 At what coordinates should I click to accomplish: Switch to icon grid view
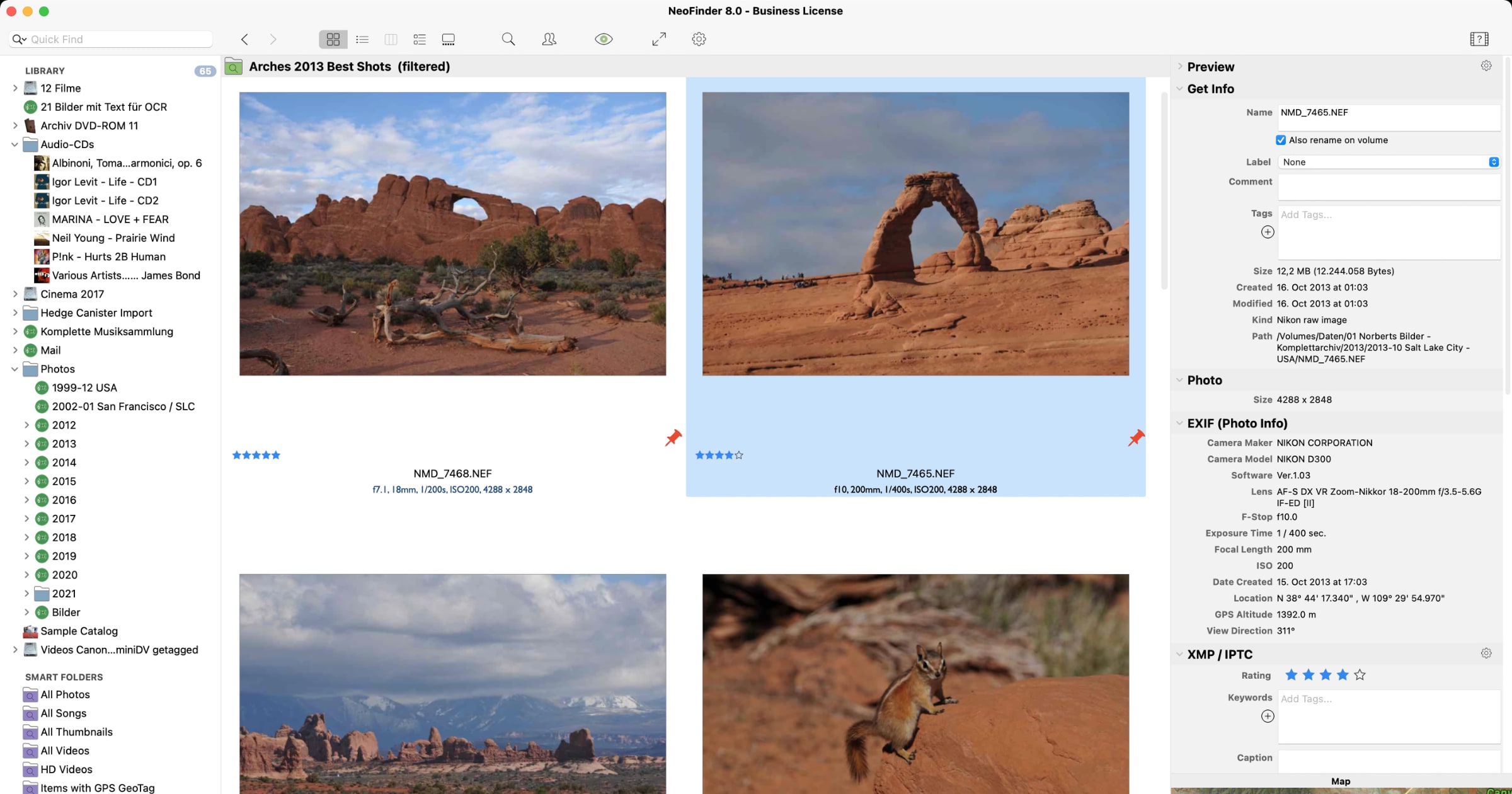coord(333,39)
